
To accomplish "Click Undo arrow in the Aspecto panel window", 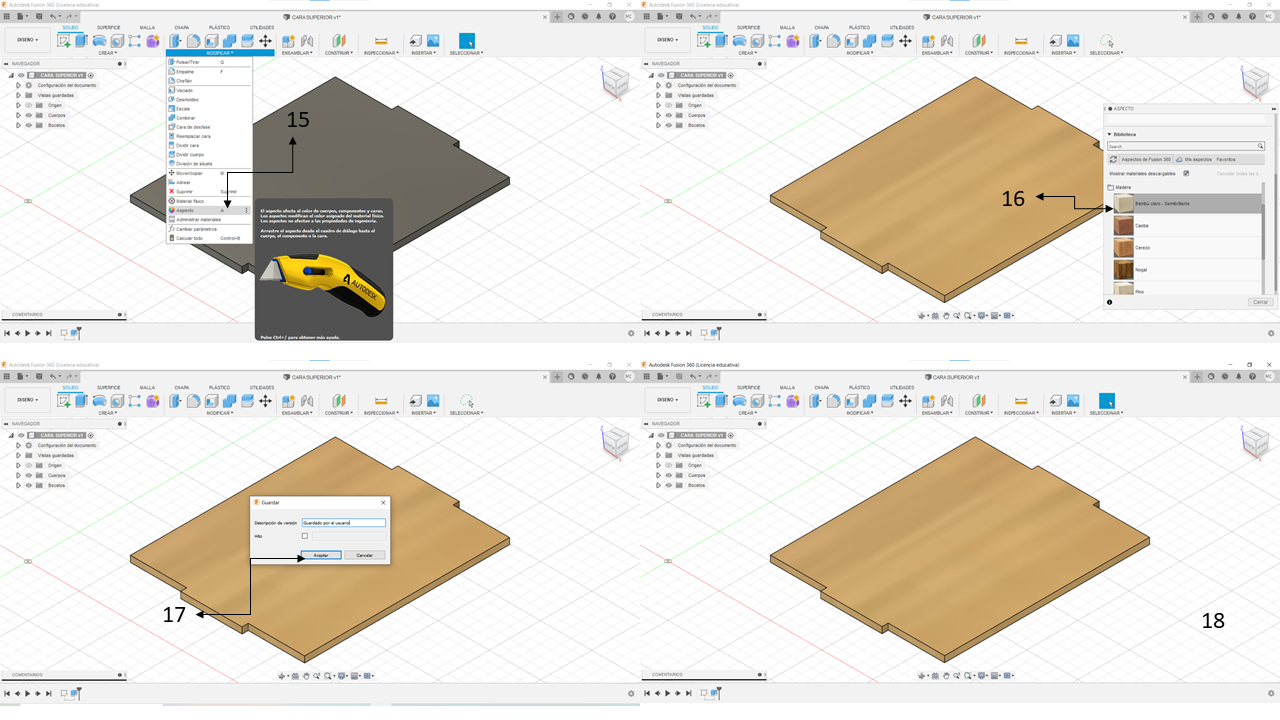I will point(695,17).
